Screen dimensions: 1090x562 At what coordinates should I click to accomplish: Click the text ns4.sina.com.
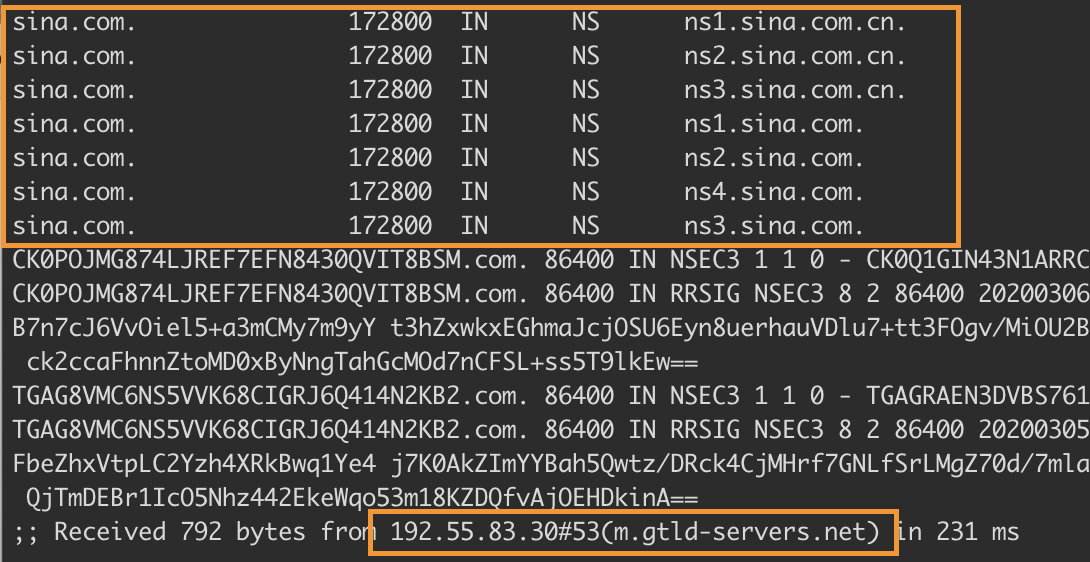tap(774, 192)
